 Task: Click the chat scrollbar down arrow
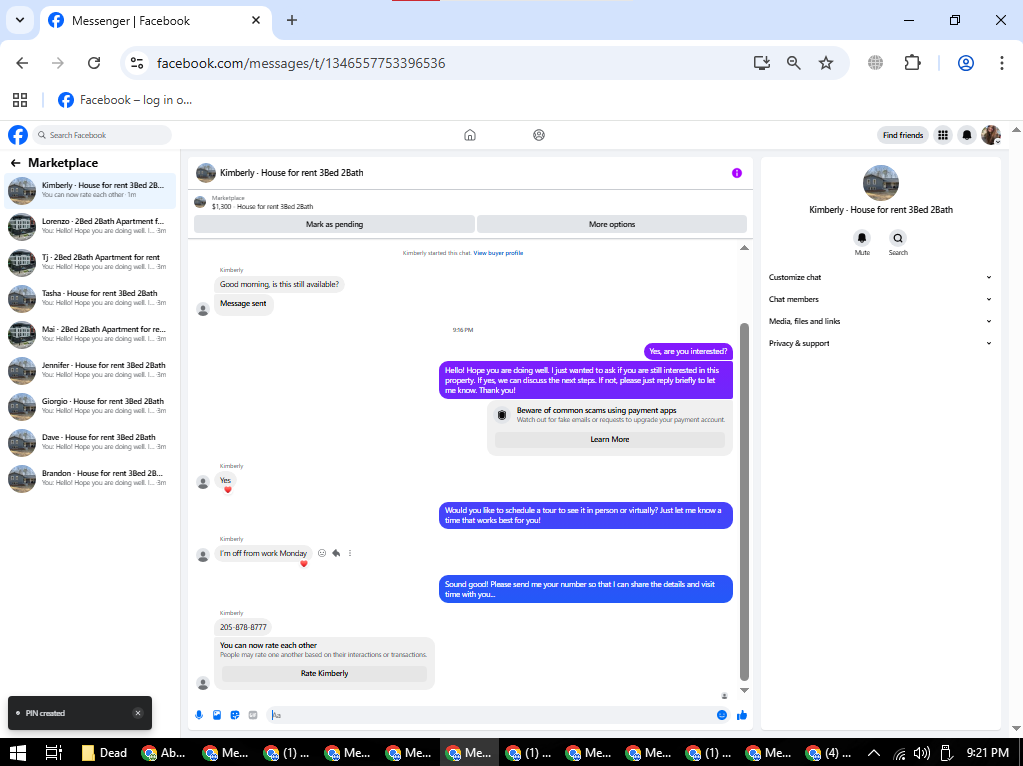(x=744, y=690)
